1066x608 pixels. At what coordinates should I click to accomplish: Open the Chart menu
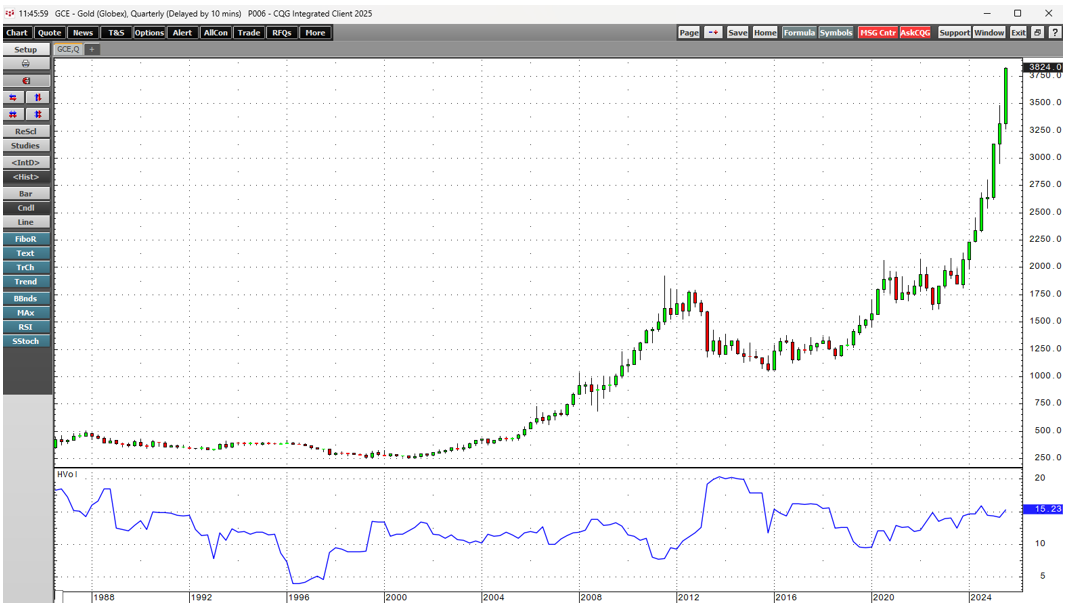click(17, 33)
